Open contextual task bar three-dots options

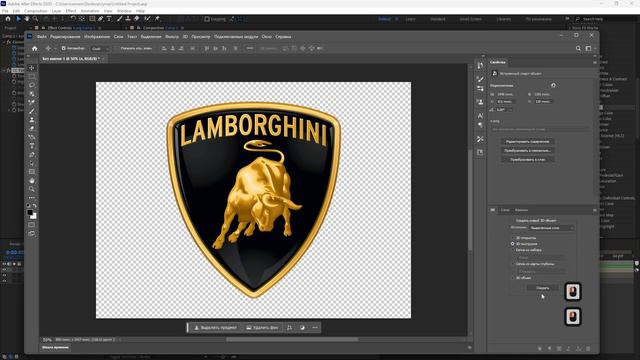tap(315, 327)
